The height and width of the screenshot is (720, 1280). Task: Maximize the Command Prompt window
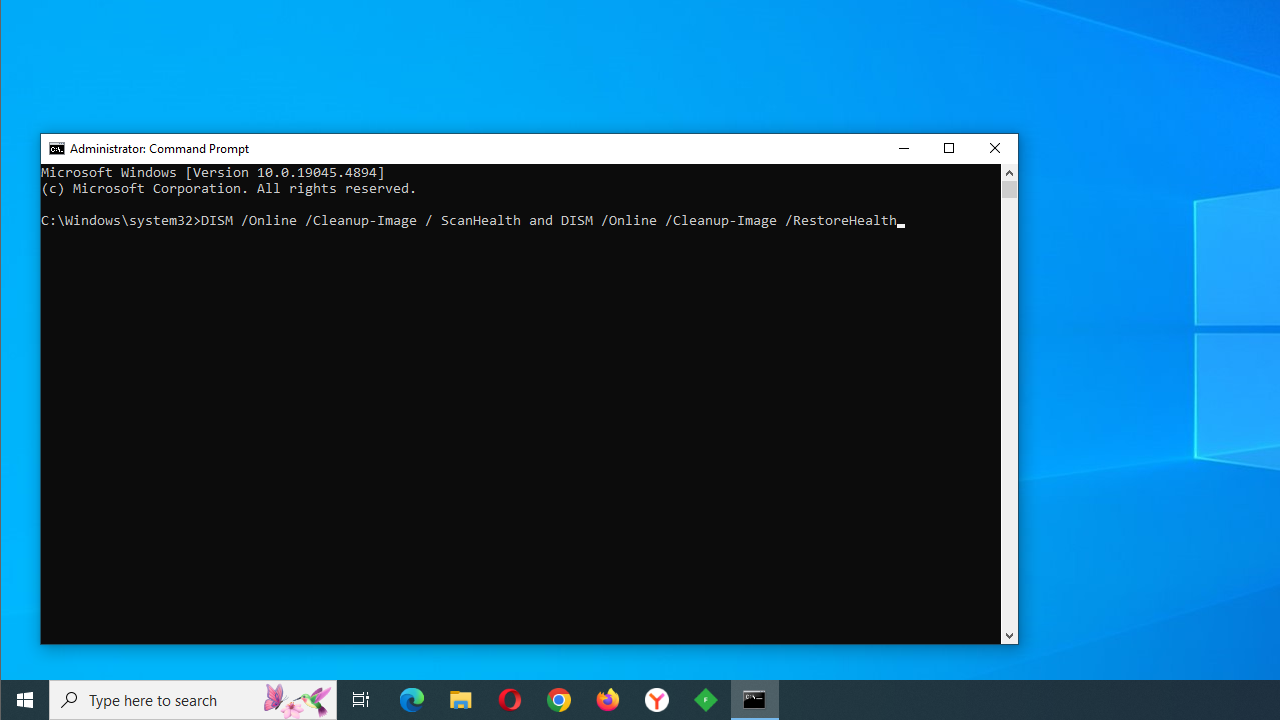(x=949, y=149)
